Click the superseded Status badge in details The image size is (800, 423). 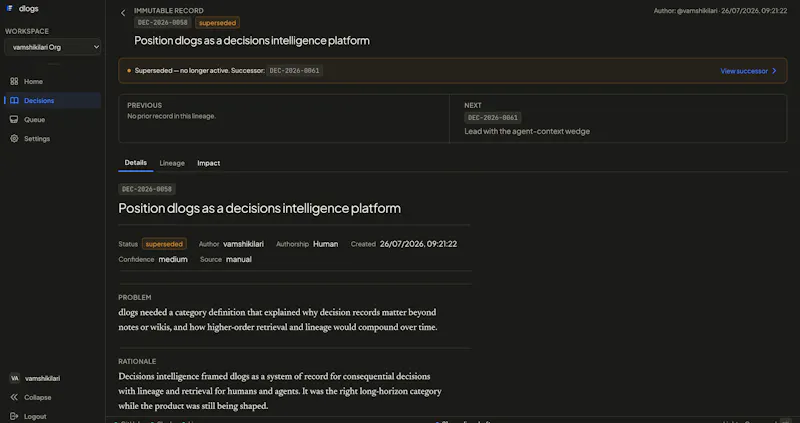[164, 244]
